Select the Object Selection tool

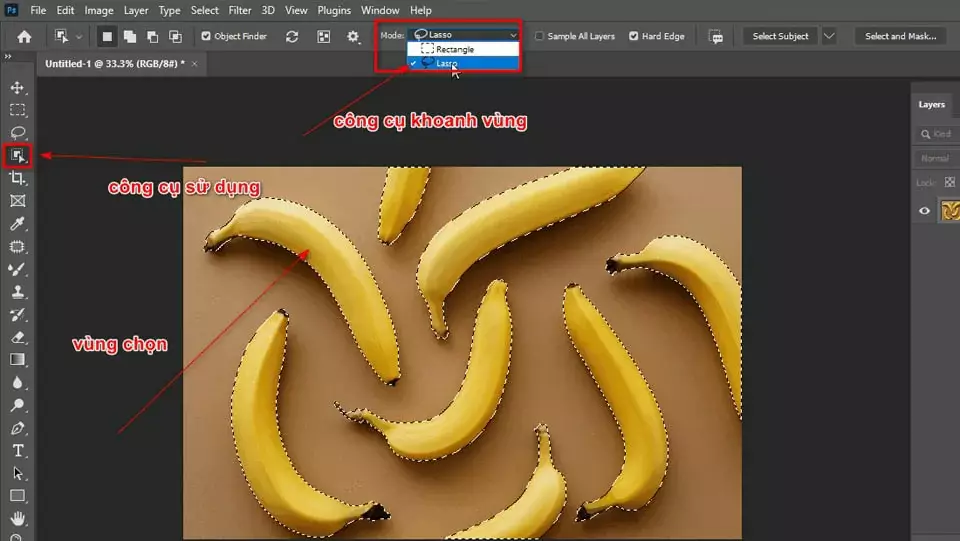(x=17, y=155)
